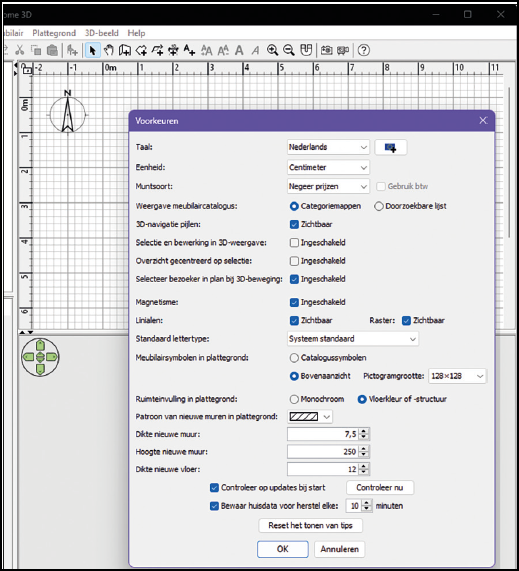Select the arrow selection tool in toolbar

(x=93, y=50)
